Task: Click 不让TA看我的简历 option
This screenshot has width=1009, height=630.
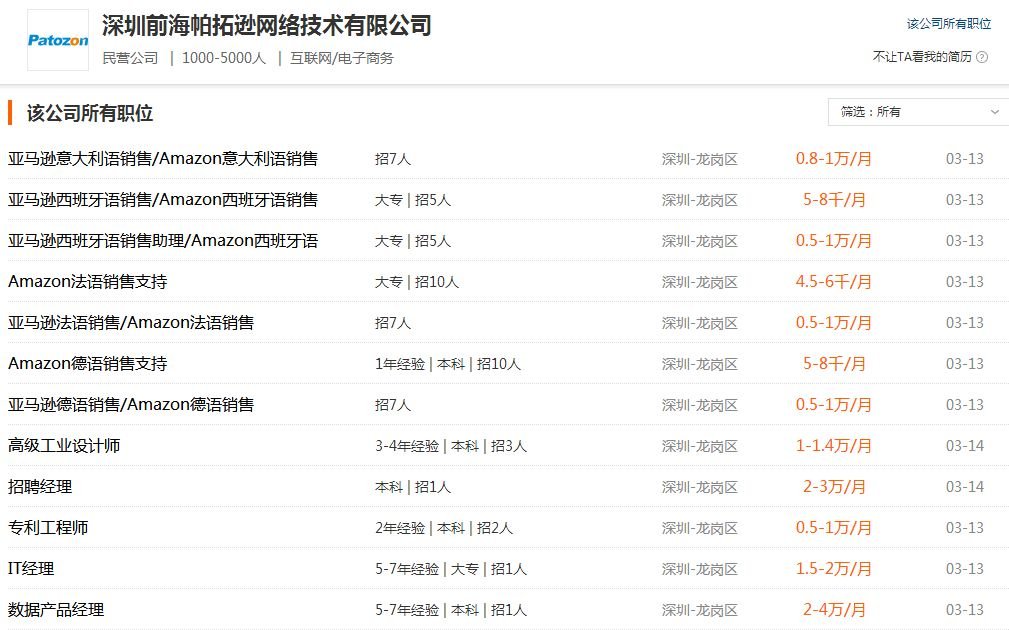Action: 922,57
